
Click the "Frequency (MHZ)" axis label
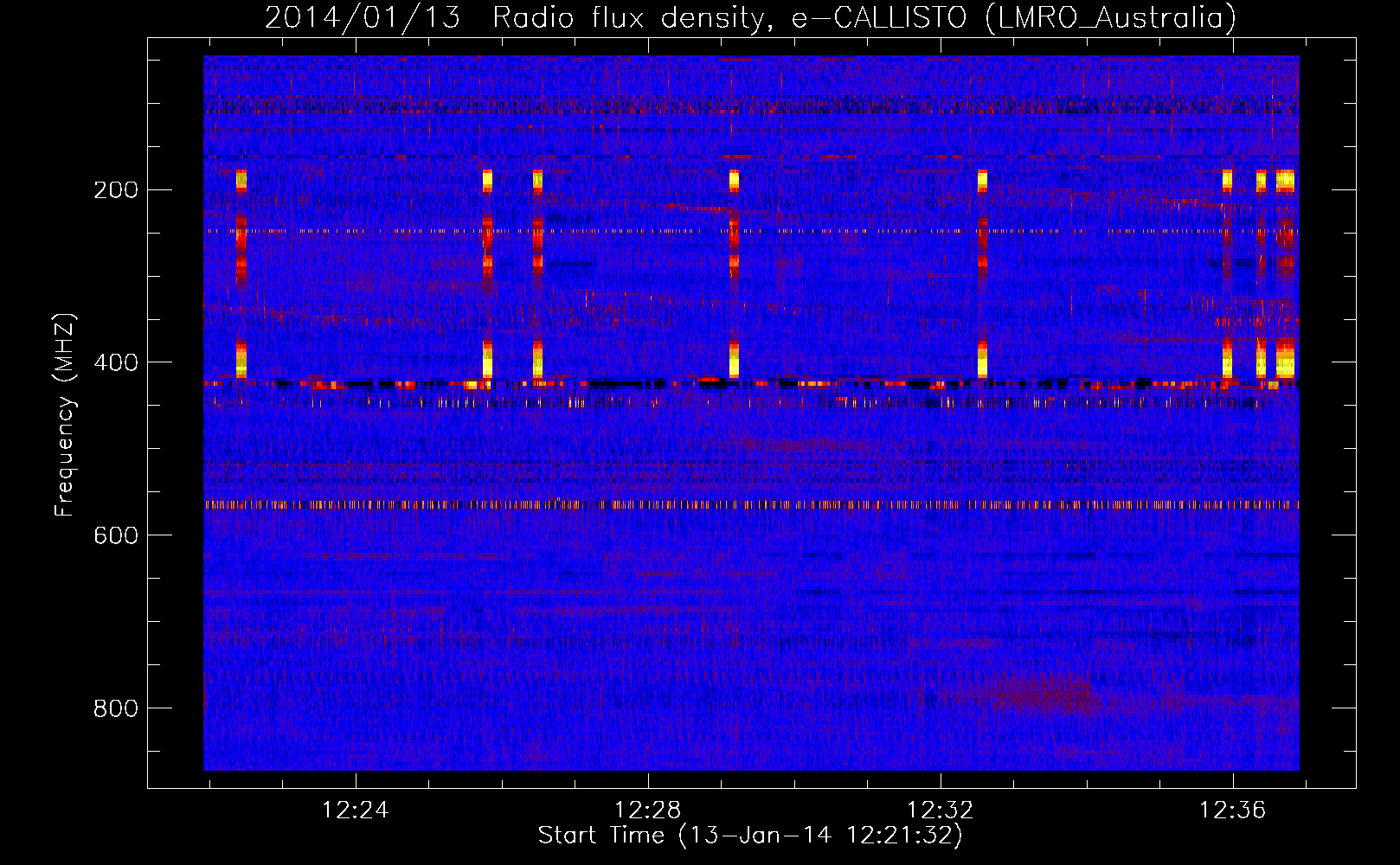65,415
